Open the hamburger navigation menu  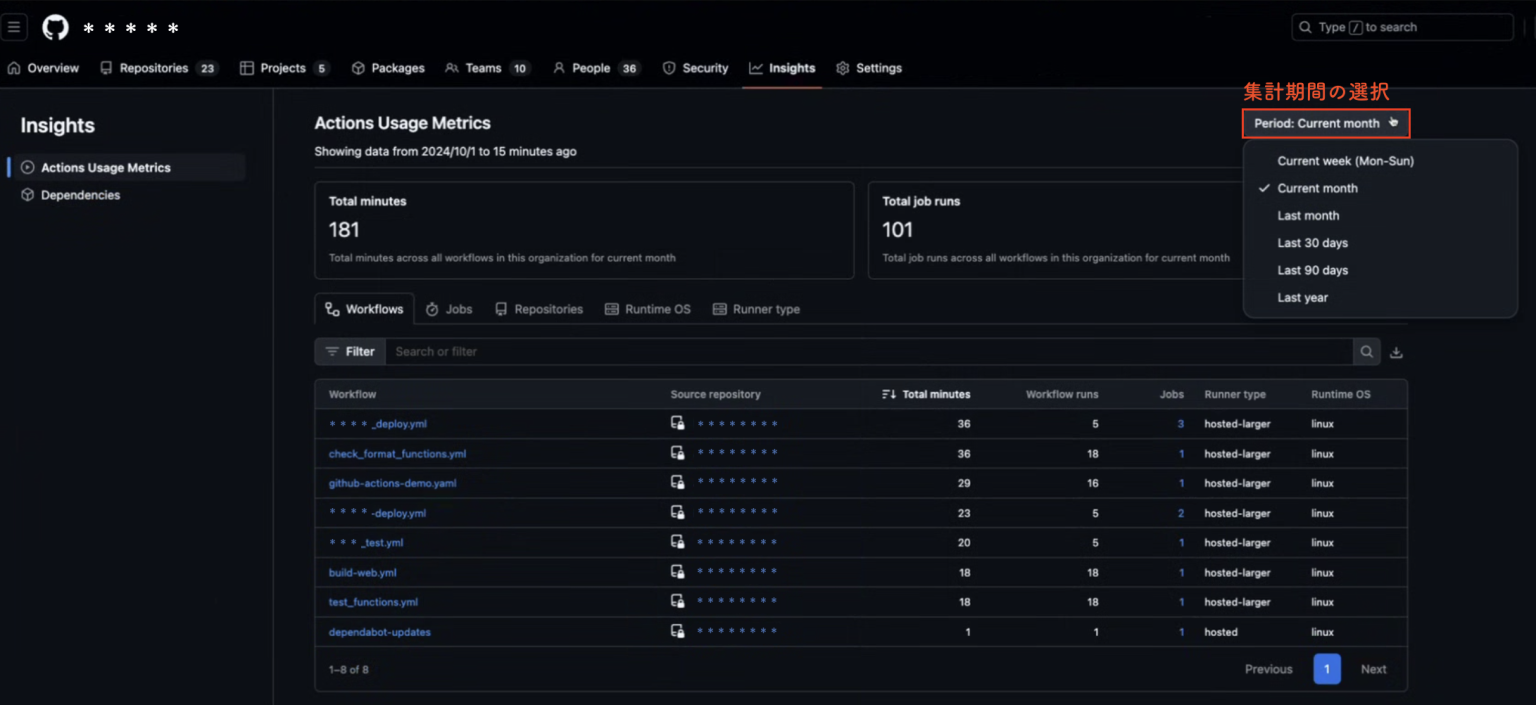pyautogui.click(x=14, y=28)
